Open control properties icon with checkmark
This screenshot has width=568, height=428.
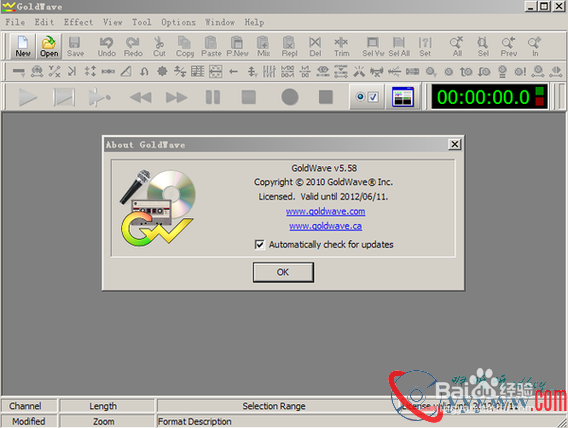click(367, 97)
